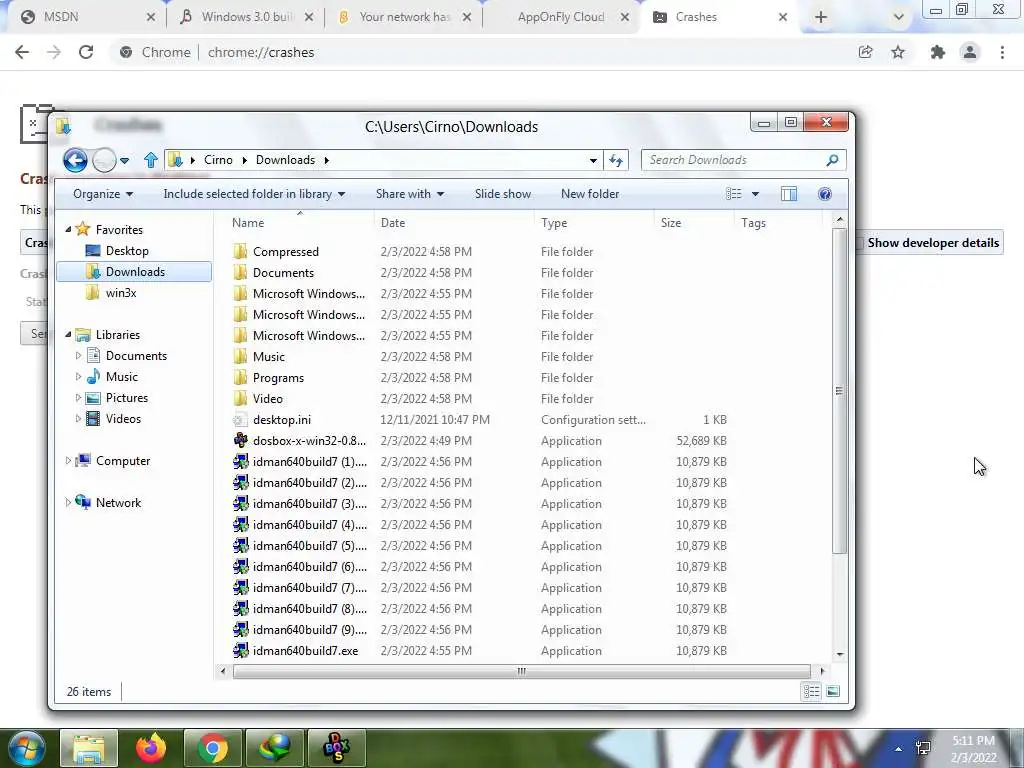1024x768 pixels.
Task: Switch to the Windows 3.0 build tab
Action: pos(246,17)
